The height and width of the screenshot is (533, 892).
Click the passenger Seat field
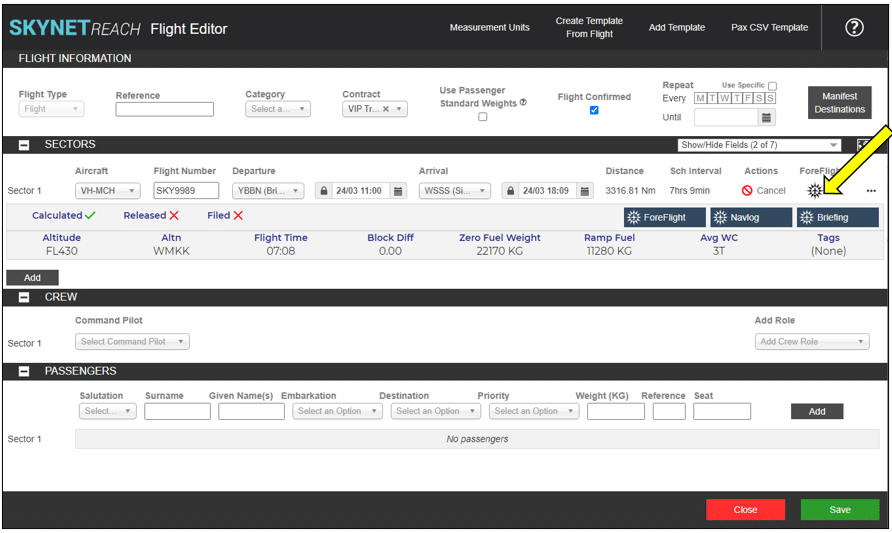722,411
